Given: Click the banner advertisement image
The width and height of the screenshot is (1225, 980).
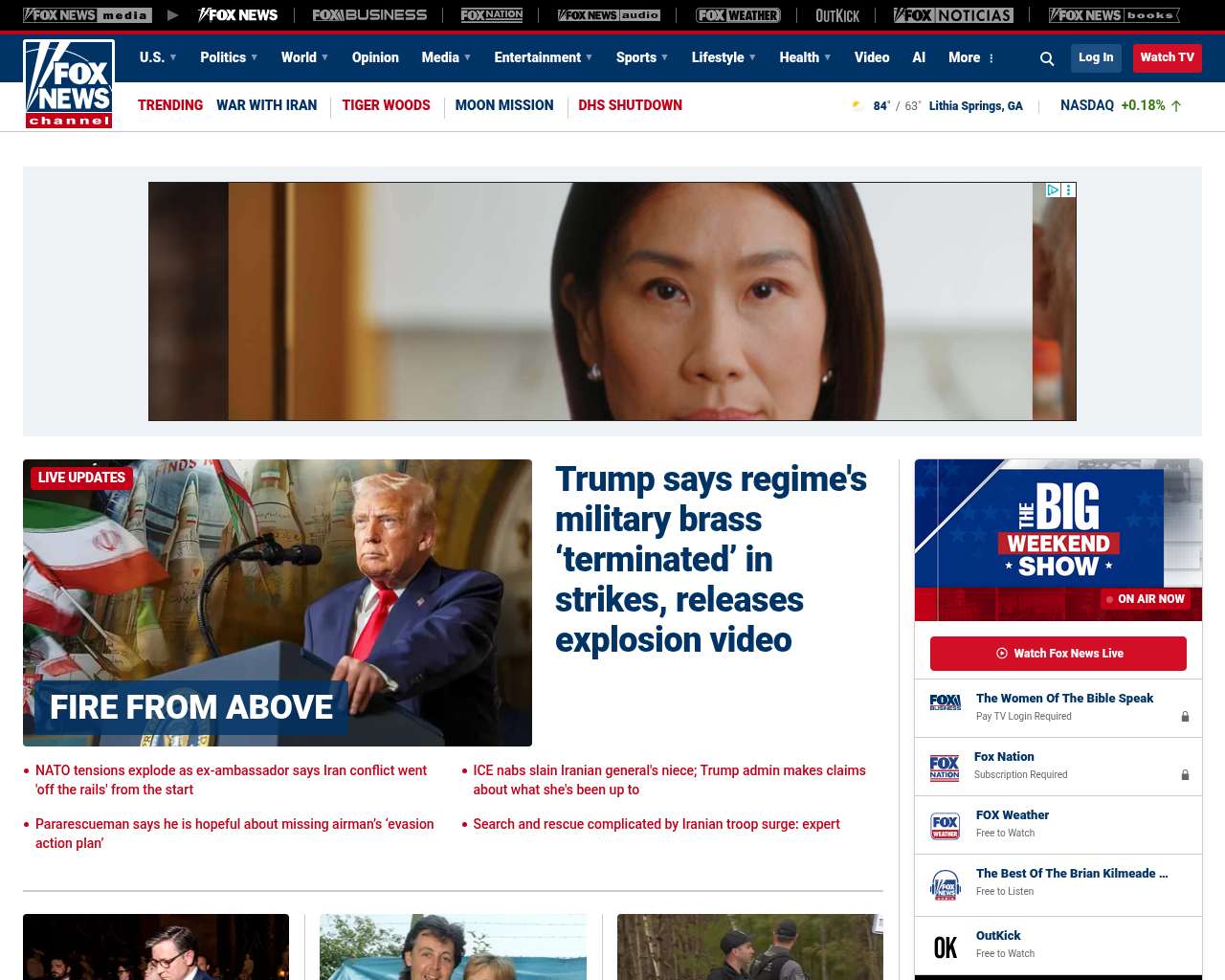Looking at the screenshot, I should click(x=612, y=301).
